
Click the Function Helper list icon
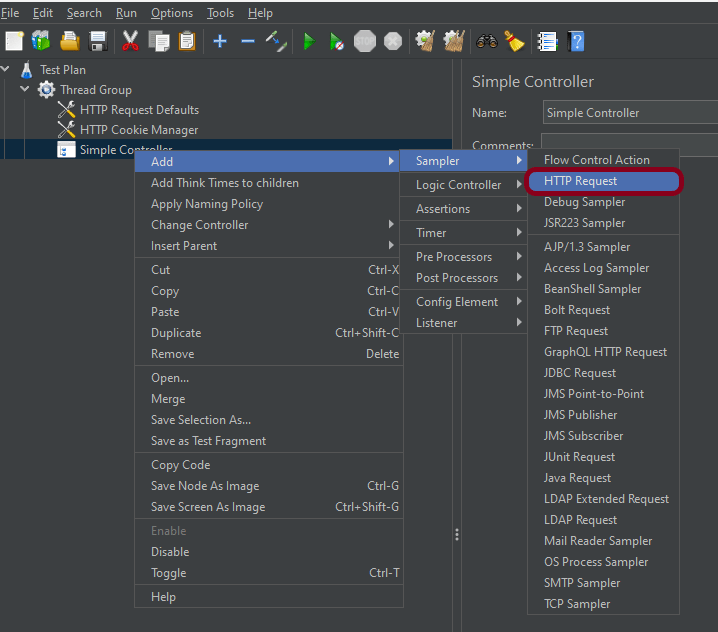[x=547, y=41]
